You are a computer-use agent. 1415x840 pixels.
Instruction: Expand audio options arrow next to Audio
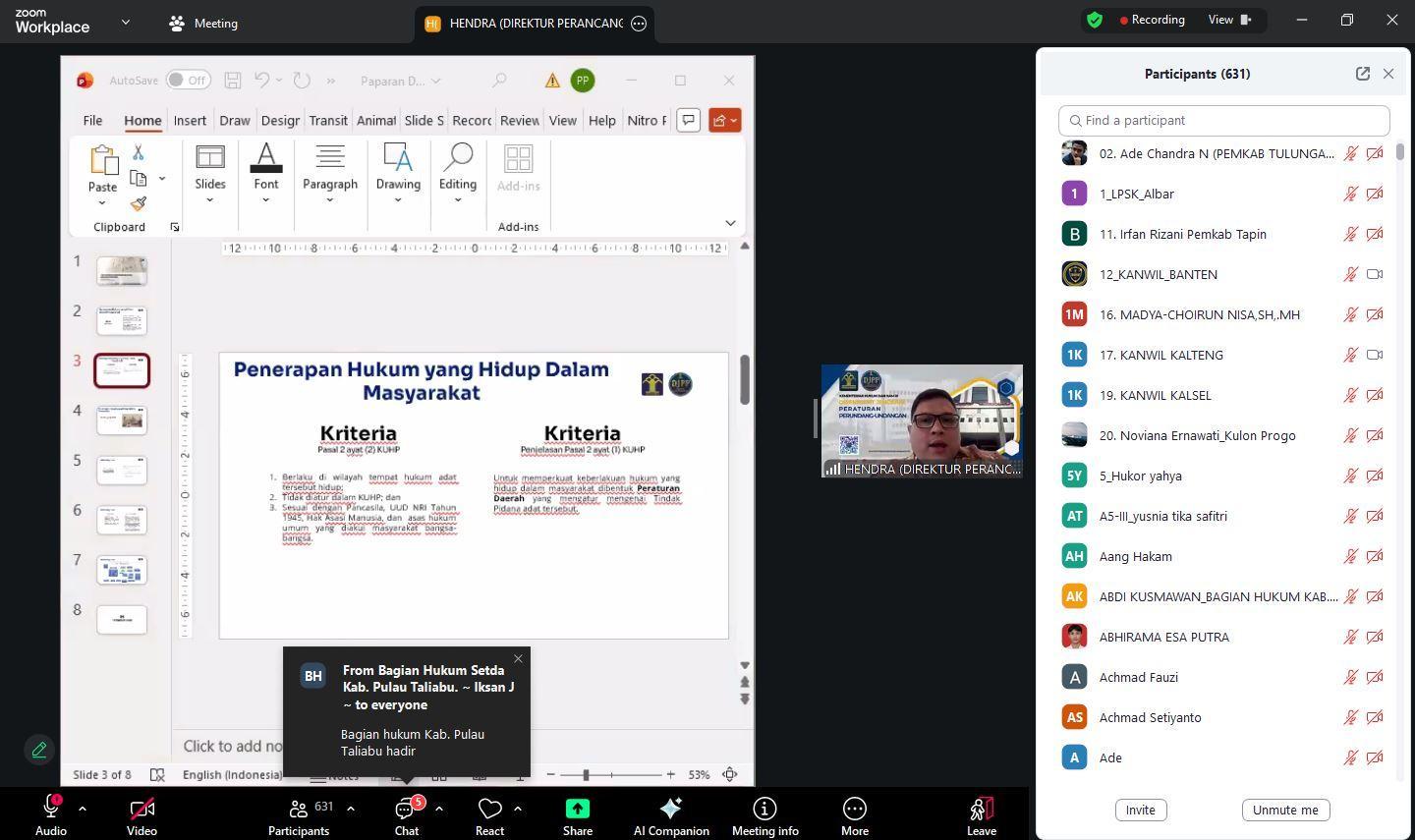click(x=83, y=809)
